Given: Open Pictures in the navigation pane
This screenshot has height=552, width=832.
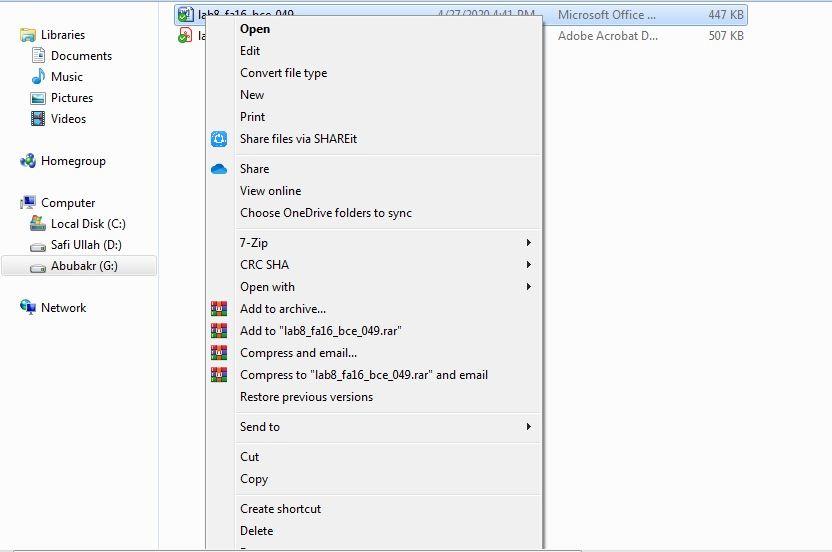Looking at the screenshot, I should pos(72,98).
